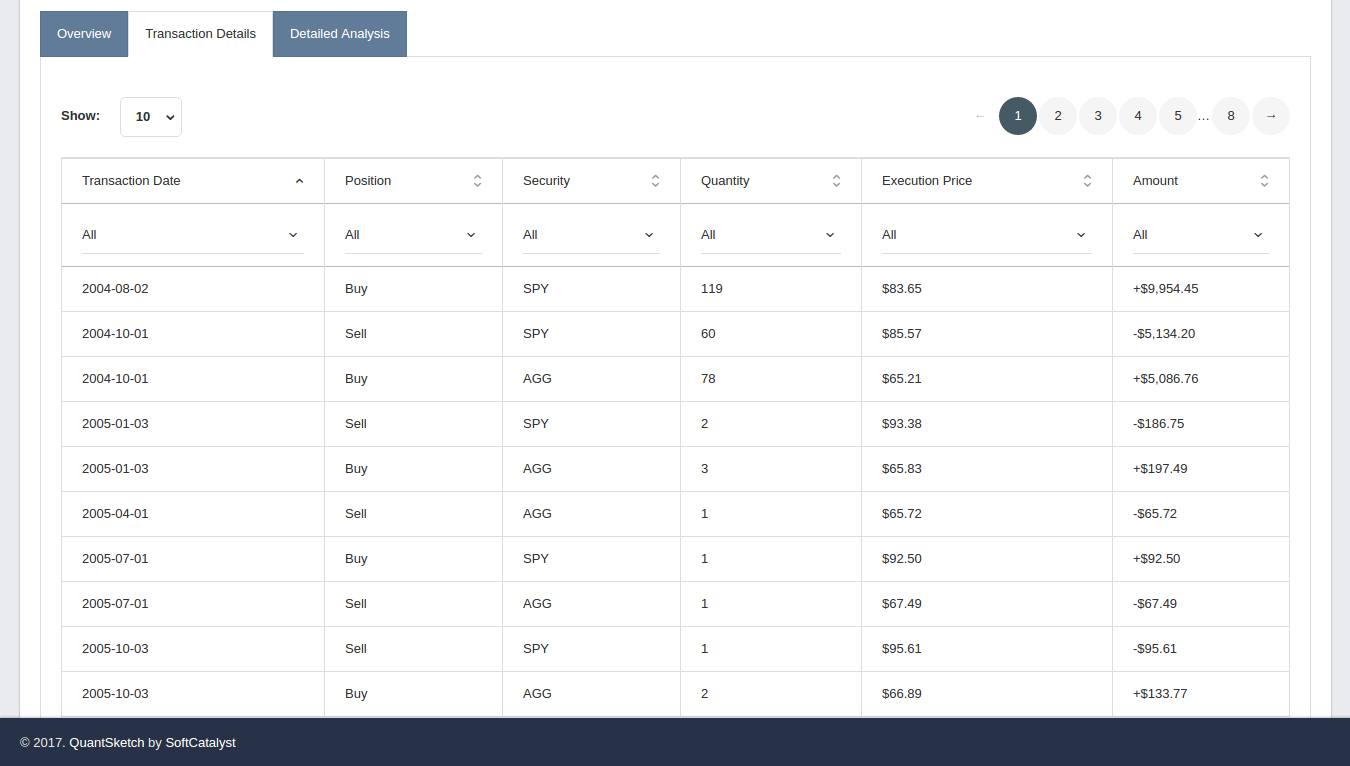Screen dimensions: 1350x766
Task: Click the $85.57 execution price
Action: (x=902, y=334)
